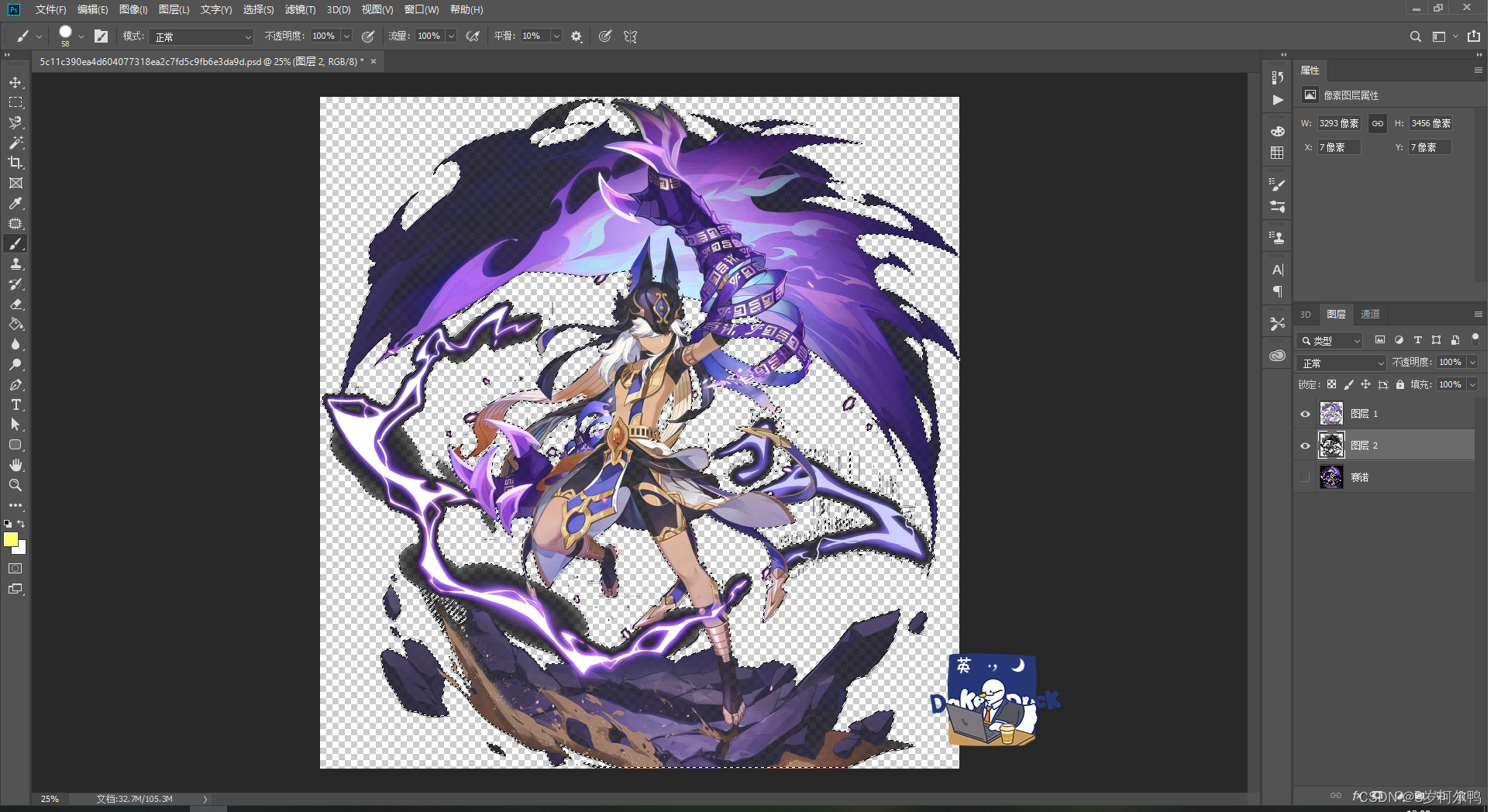The height and width of the screenshot is (812, 1494).
Task: Open the properties panel menu
Action: coord(1478,70)
